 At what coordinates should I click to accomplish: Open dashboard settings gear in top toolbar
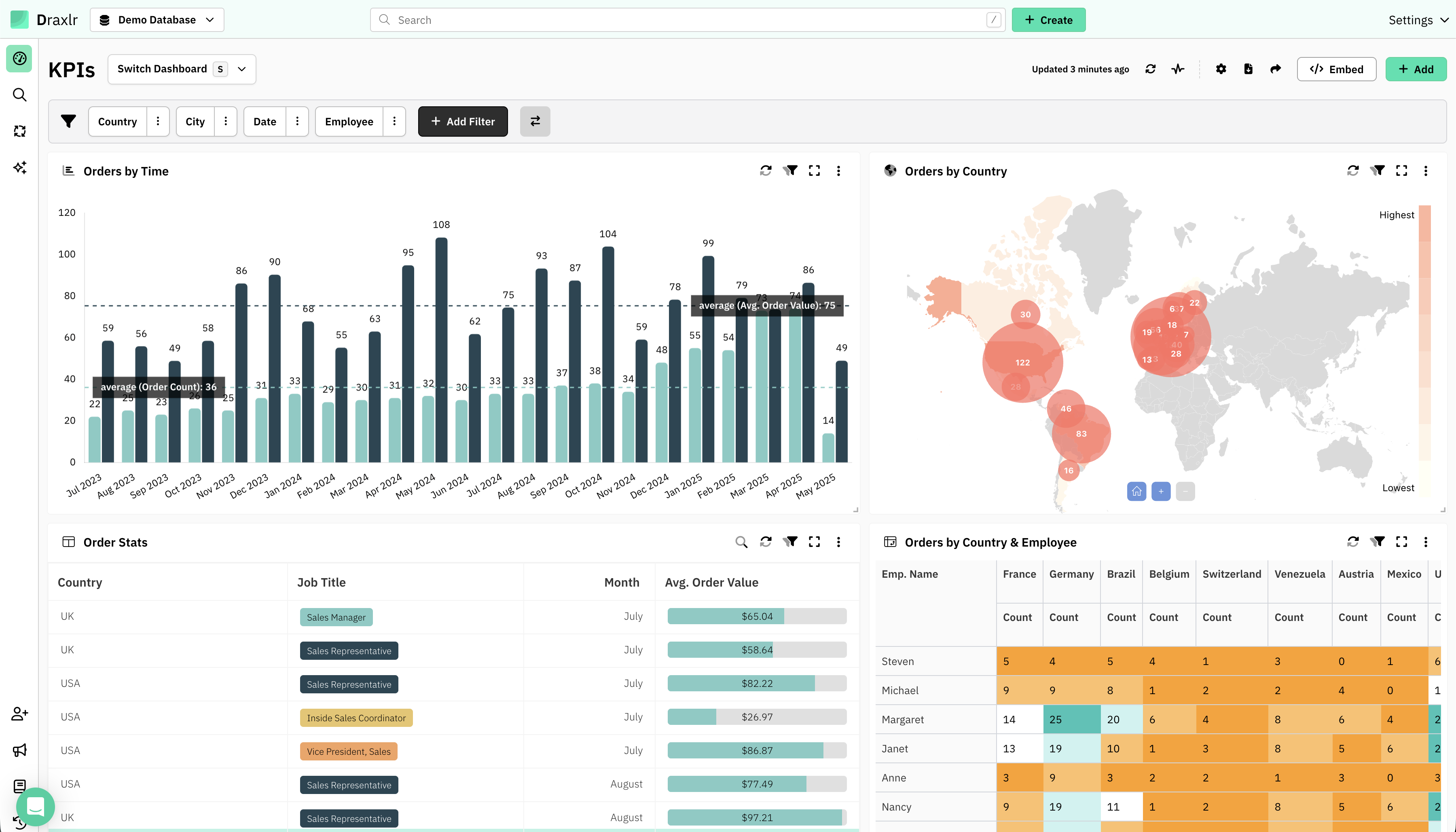pyautogui.click(x=1221, y=69)
